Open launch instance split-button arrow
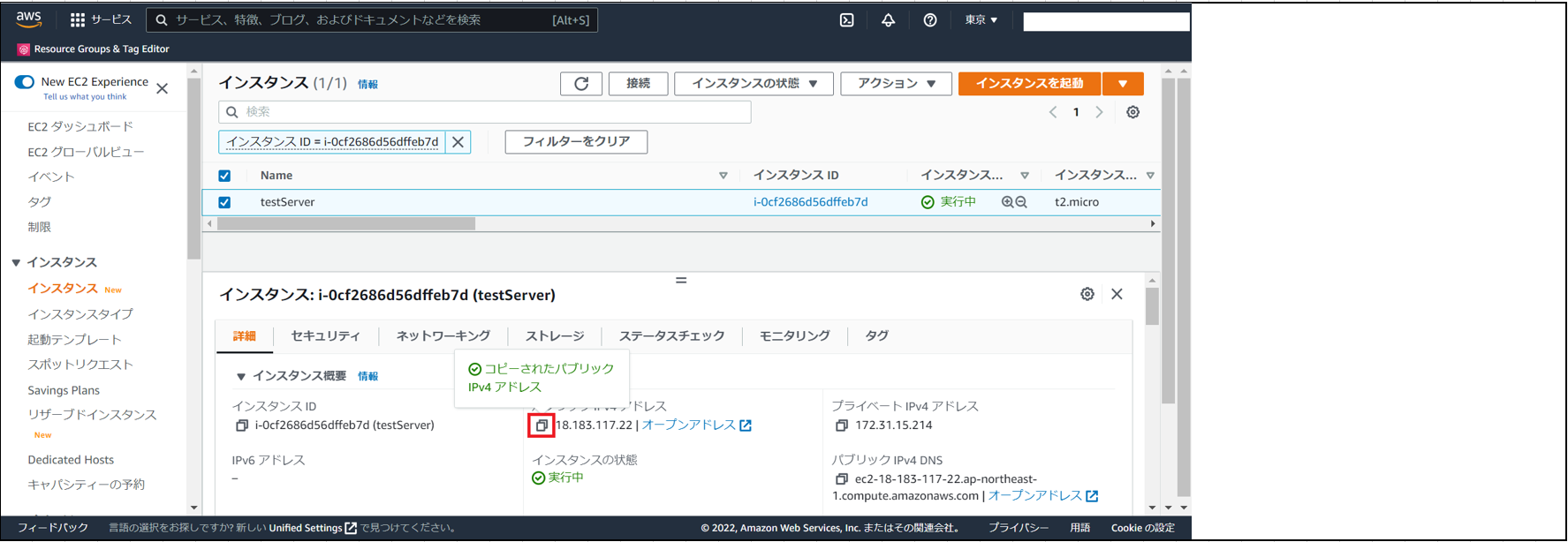1568x542 pixels. click(1123, 84)
